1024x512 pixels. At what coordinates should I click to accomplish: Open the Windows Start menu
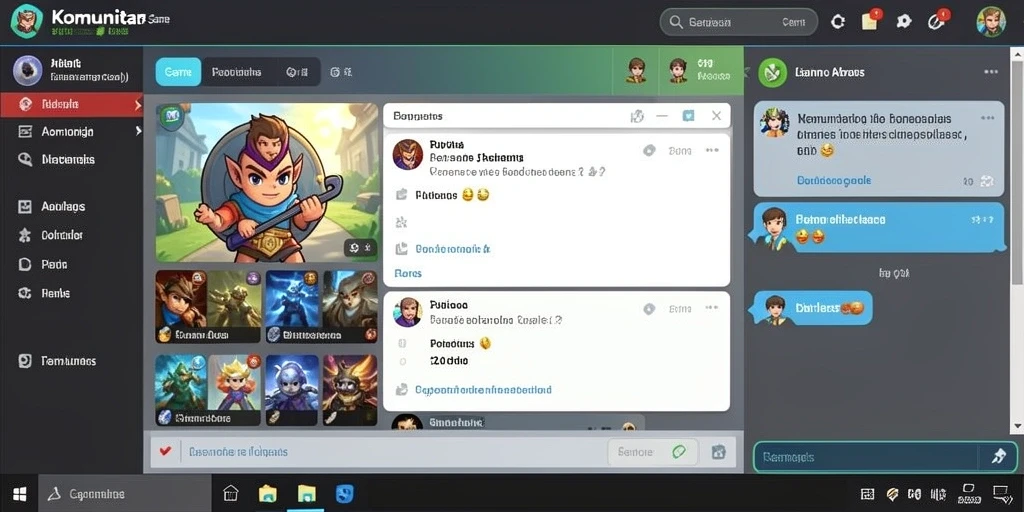[x=19, y=494]
